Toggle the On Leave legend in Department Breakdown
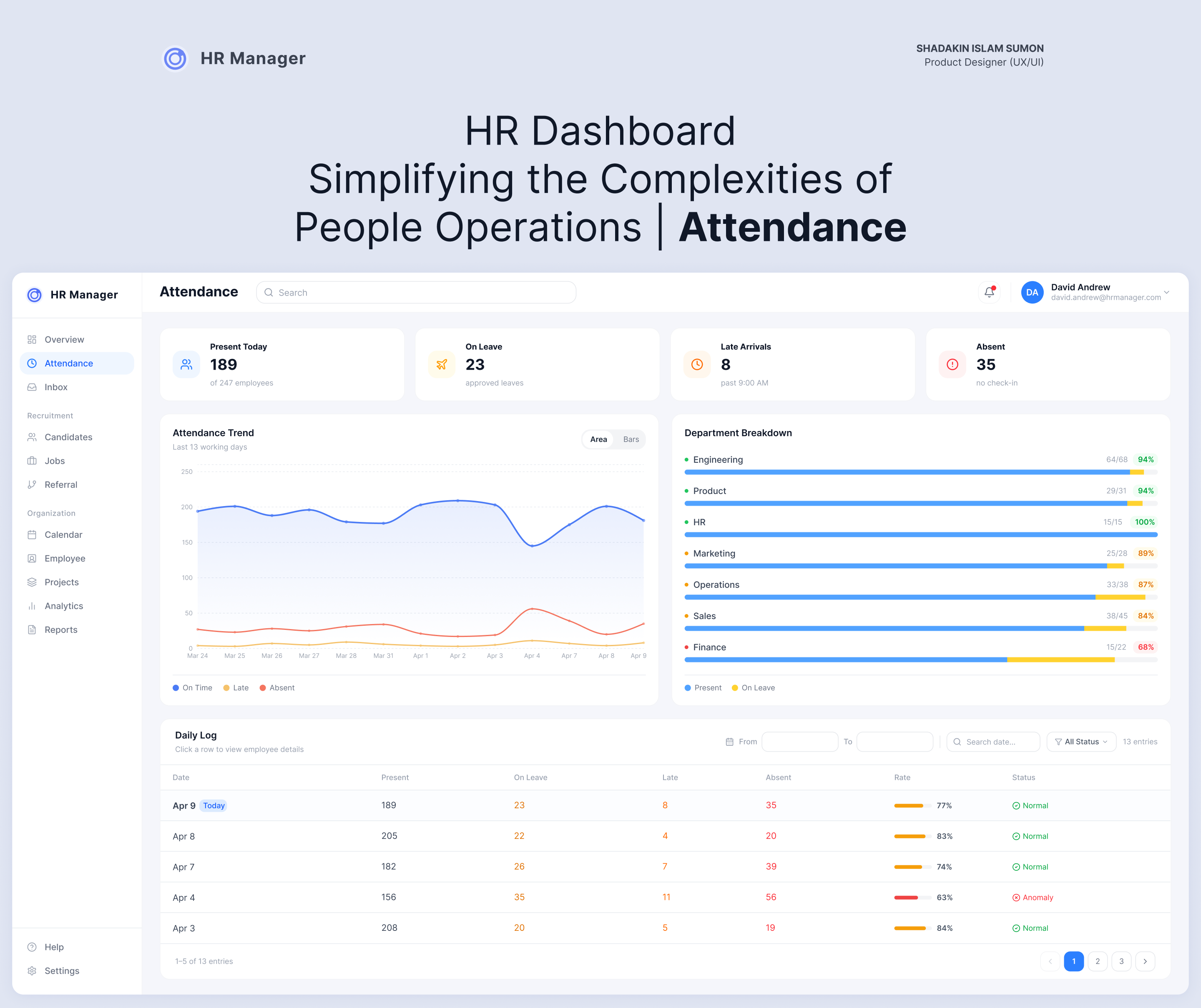 pyautogui.click(x=753, y=687)
